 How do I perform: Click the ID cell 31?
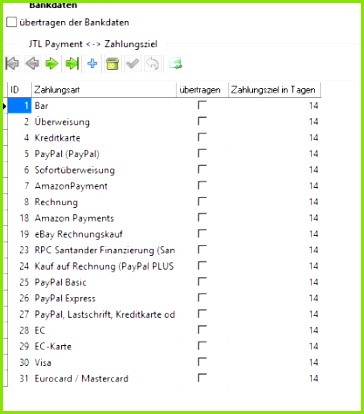pyautogui.click(x=24, y=378)
